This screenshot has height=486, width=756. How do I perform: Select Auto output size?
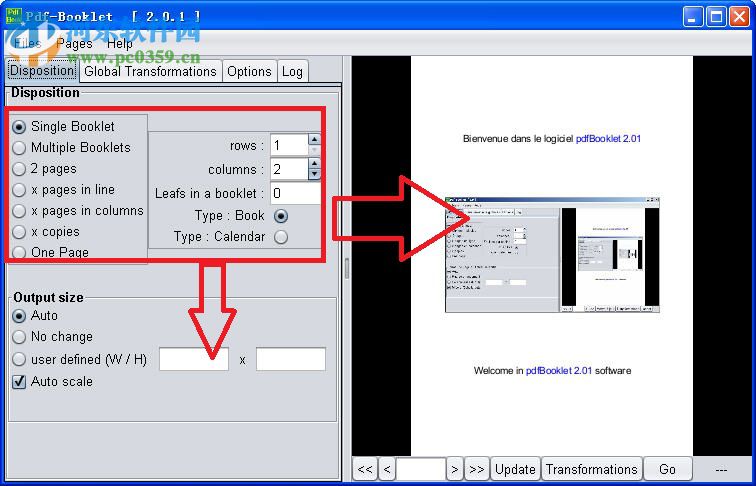pyautogui.click(x=19, y=316)
